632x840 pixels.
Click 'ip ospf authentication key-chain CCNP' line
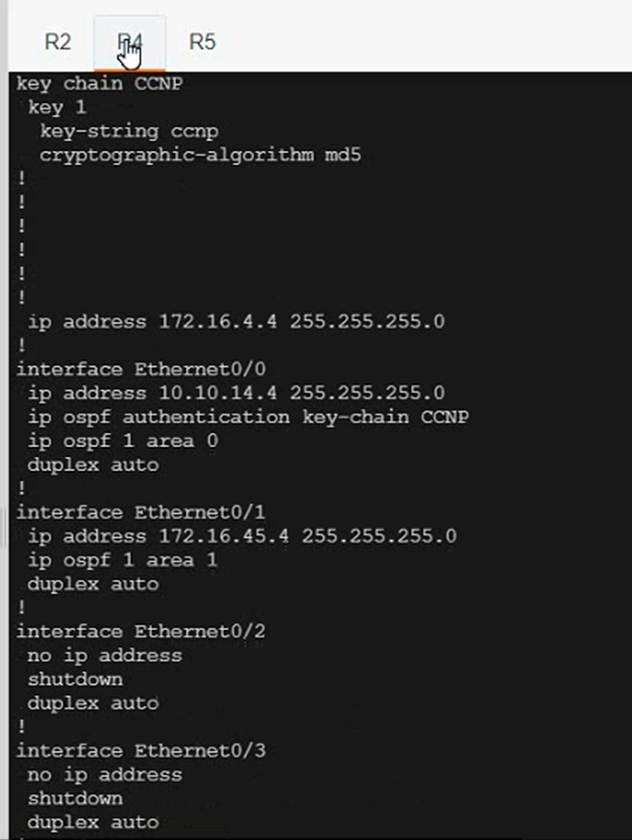pyautogui.click(x=248, y=417)
